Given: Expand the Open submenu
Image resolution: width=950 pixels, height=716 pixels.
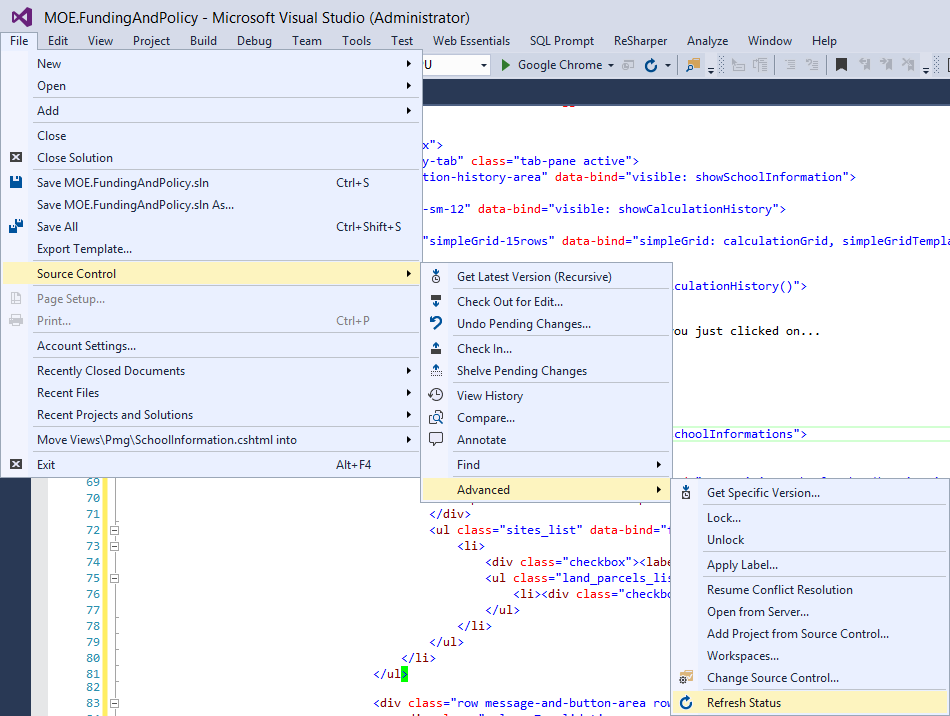Looking at the screenshot, I should [x=408, y=86].
